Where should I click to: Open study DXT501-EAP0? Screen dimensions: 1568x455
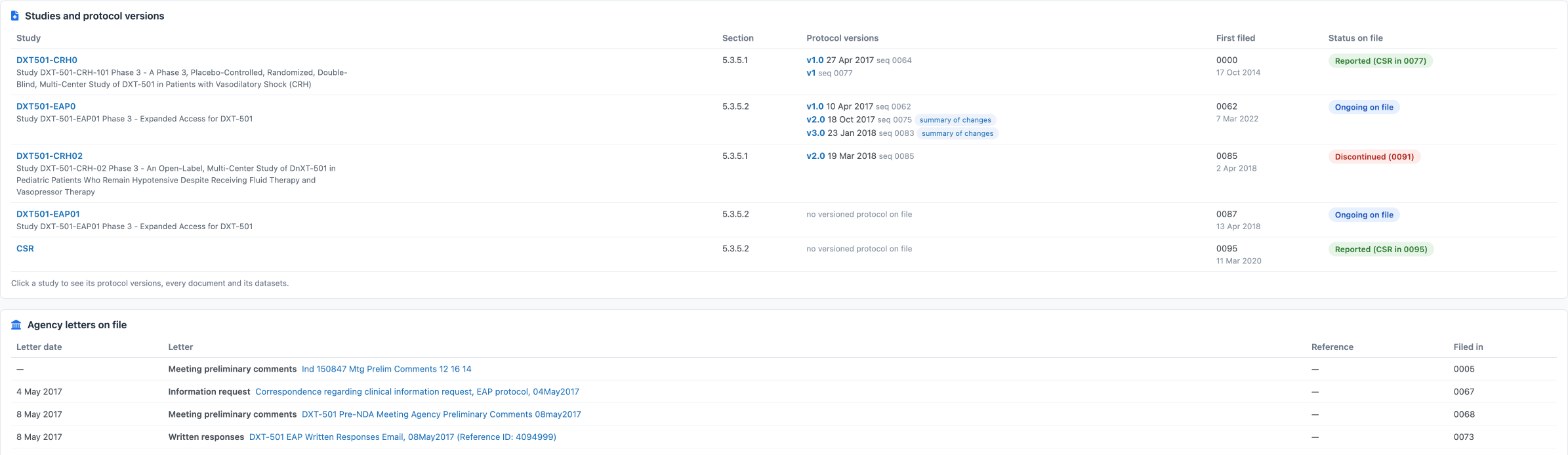46,106
